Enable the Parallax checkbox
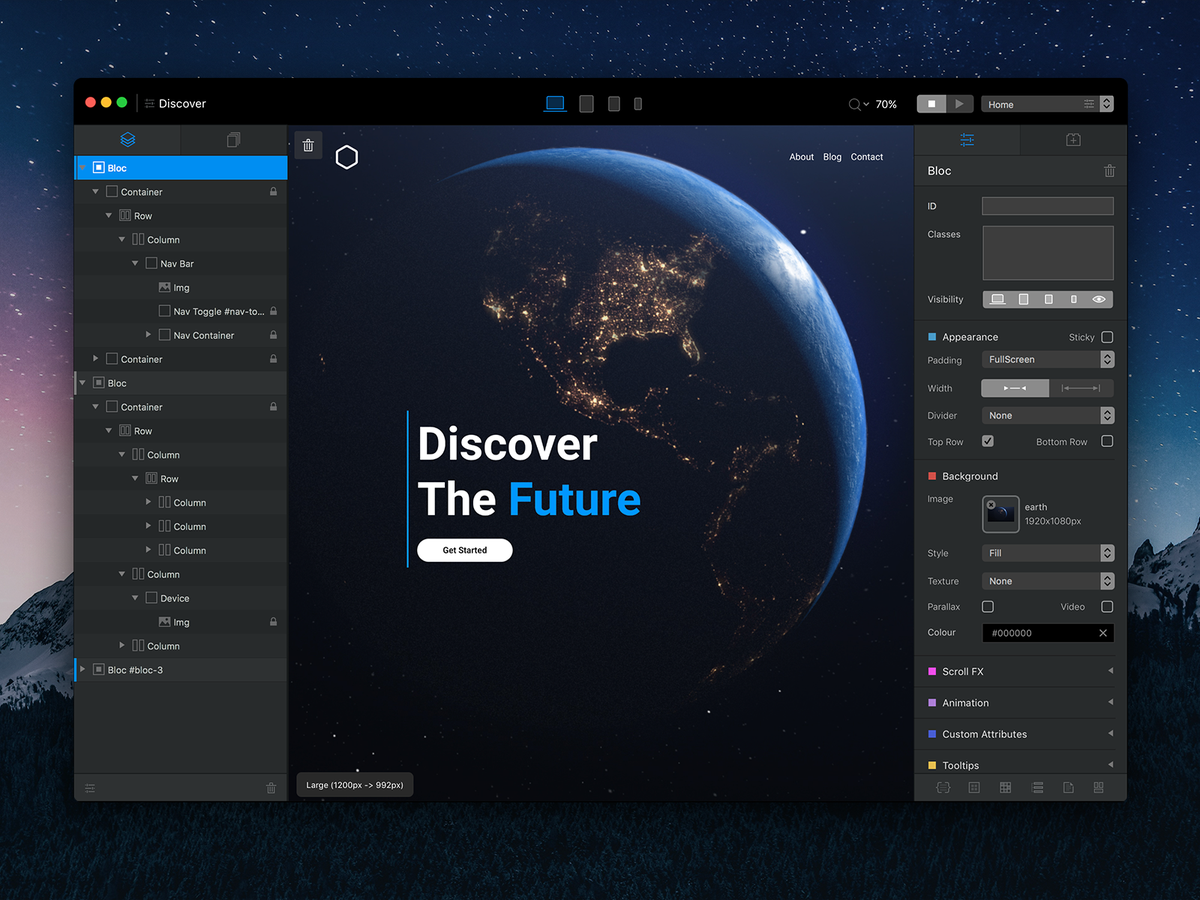 [988, 607]
